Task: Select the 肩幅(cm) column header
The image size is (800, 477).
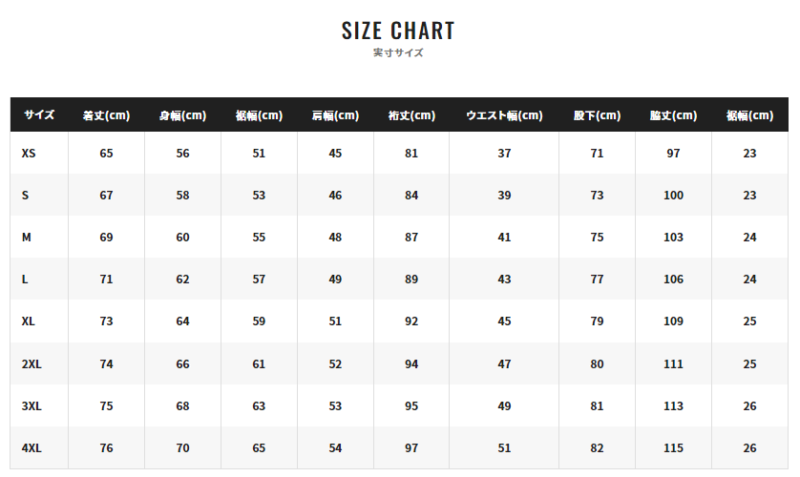Action: click(x=335, y=115)
